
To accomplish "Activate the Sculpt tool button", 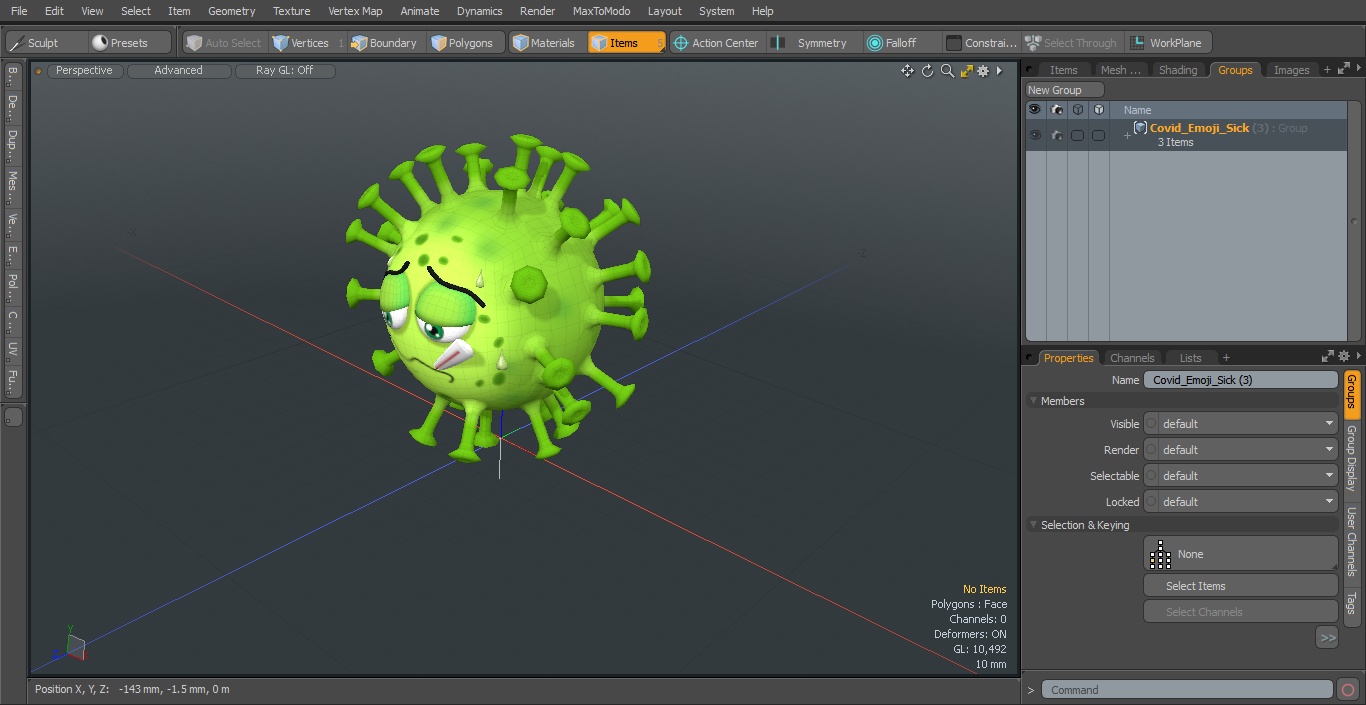I will (x=46, y=43).
